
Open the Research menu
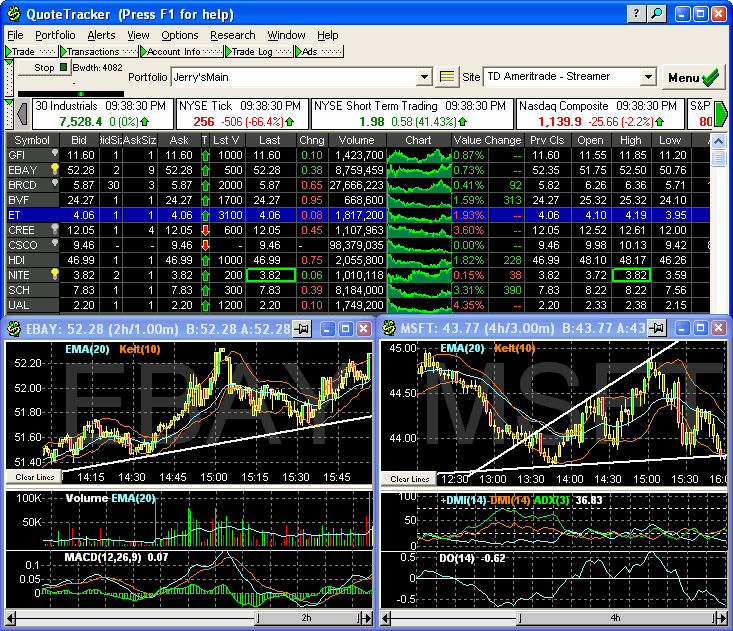coord(232,35)
